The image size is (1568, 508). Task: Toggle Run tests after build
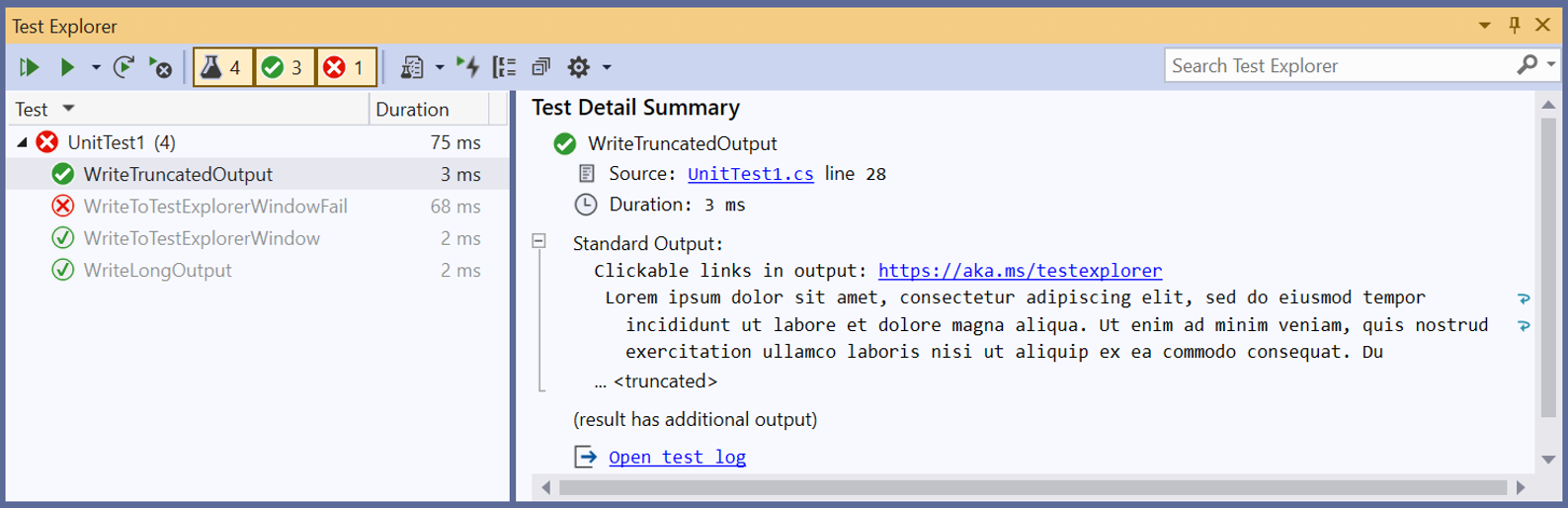click(x=468, y=67)
